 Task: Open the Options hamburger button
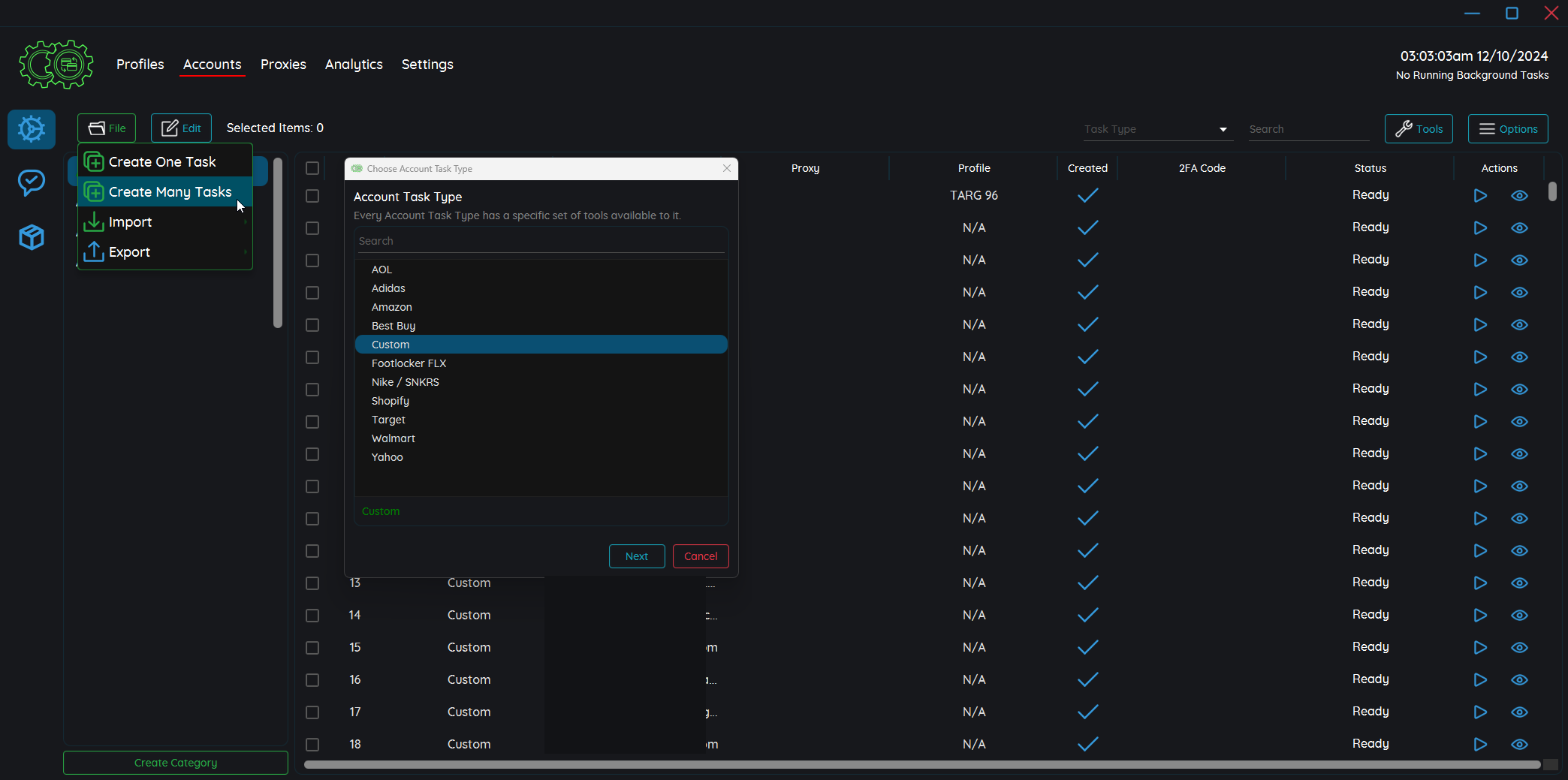click(1508, 129)
